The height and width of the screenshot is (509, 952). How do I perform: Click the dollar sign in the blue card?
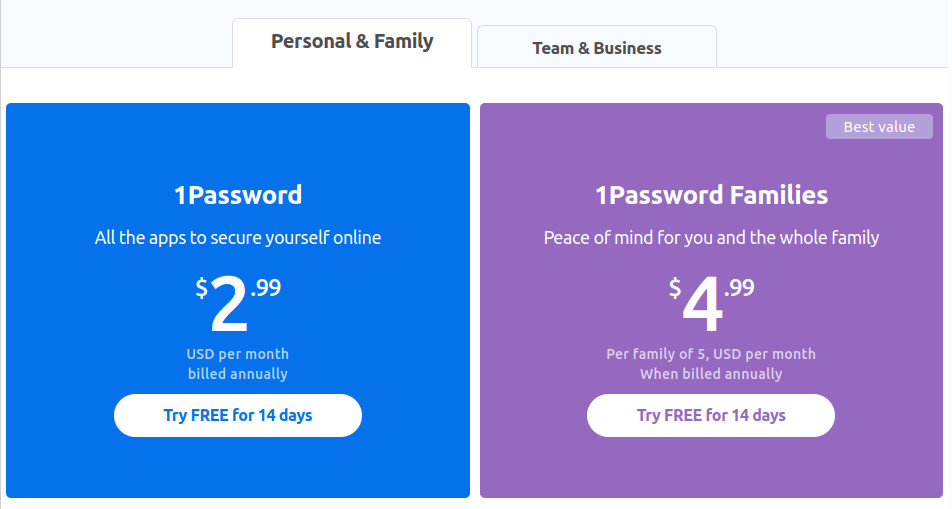(x=202, y=287)
